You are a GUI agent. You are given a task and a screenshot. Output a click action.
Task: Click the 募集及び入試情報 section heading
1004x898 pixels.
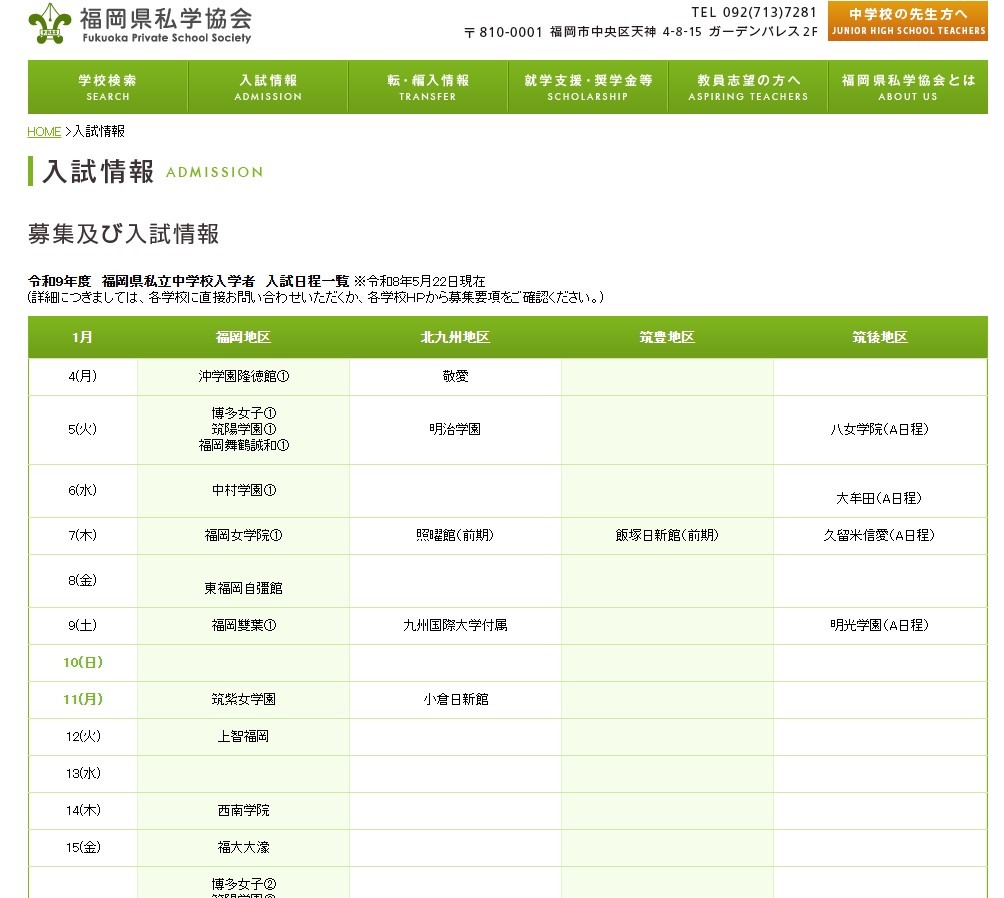(124, 234)
